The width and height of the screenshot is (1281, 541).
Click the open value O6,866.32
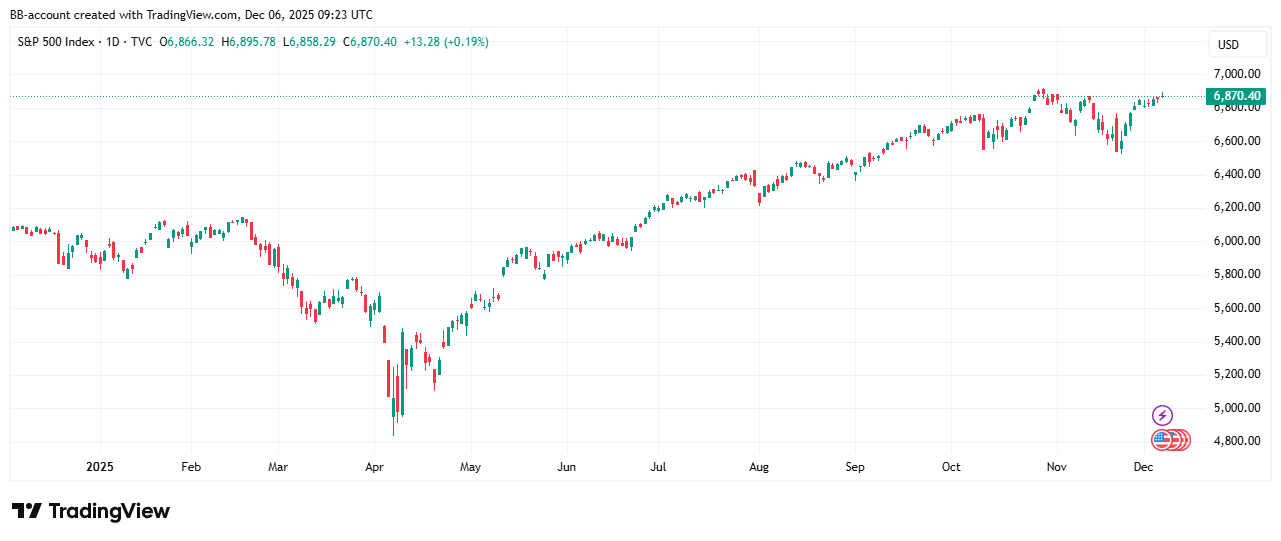point(190,42)
